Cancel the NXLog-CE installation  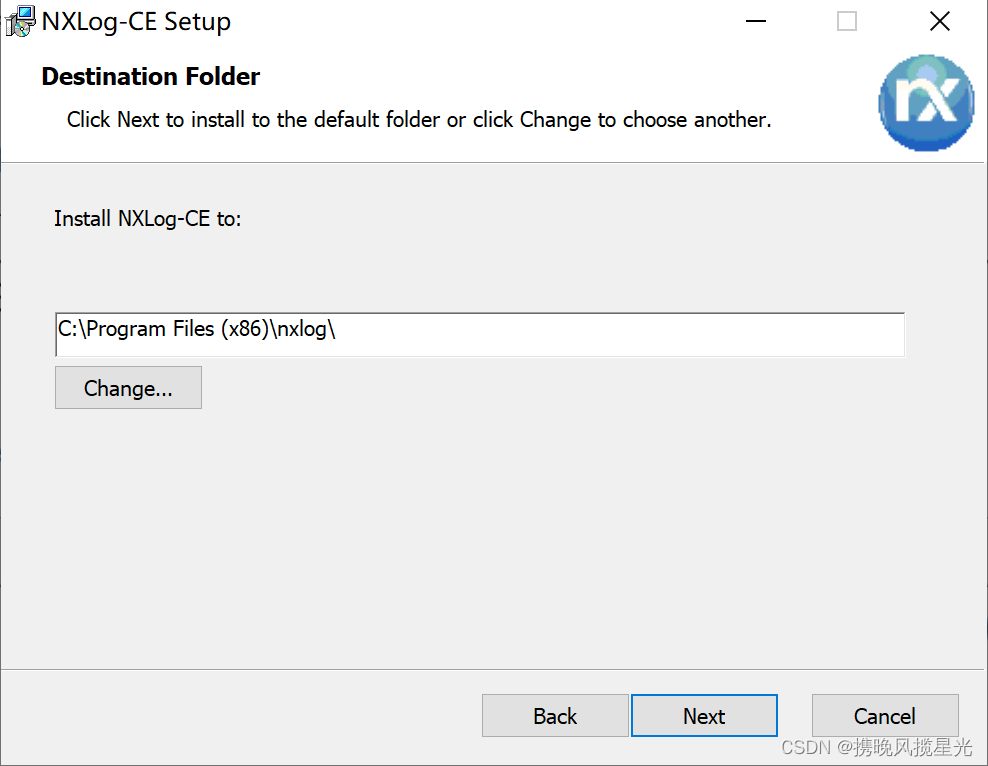884,716
